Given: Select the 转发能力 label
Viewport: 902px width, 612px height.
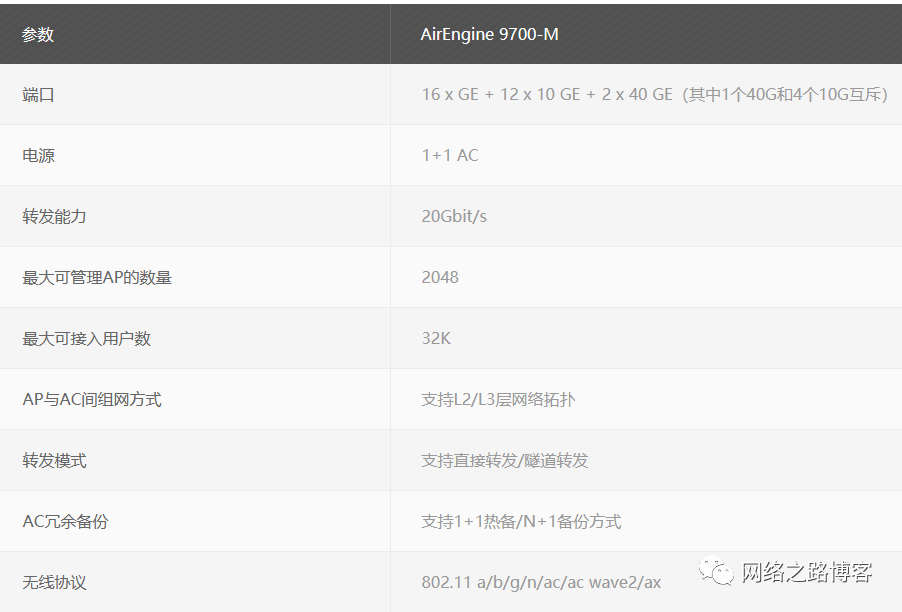Looking at the screenshot, I should coord(54,217).
